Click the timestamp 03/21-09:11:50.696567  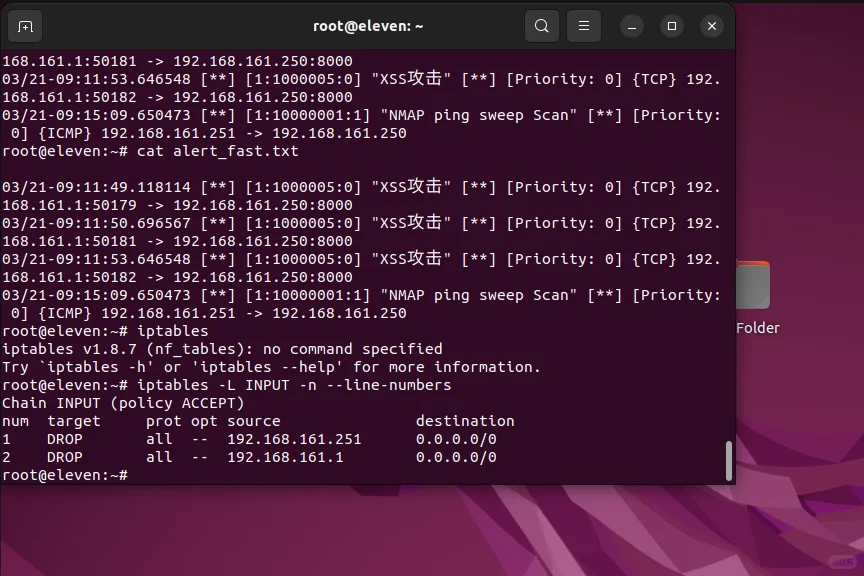96,223
